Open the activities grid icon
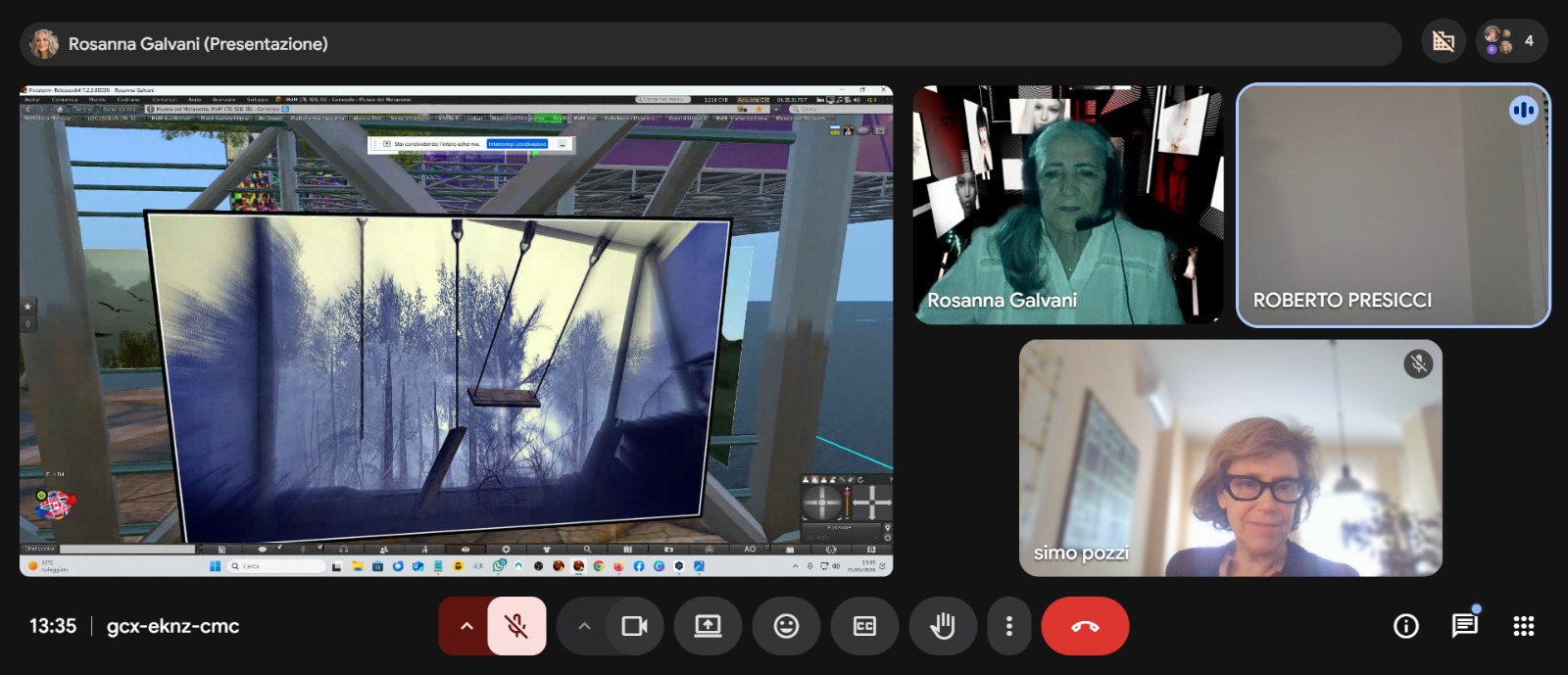The height and width of the screenshot is (675, 1568). click(x=1524, y=626)
